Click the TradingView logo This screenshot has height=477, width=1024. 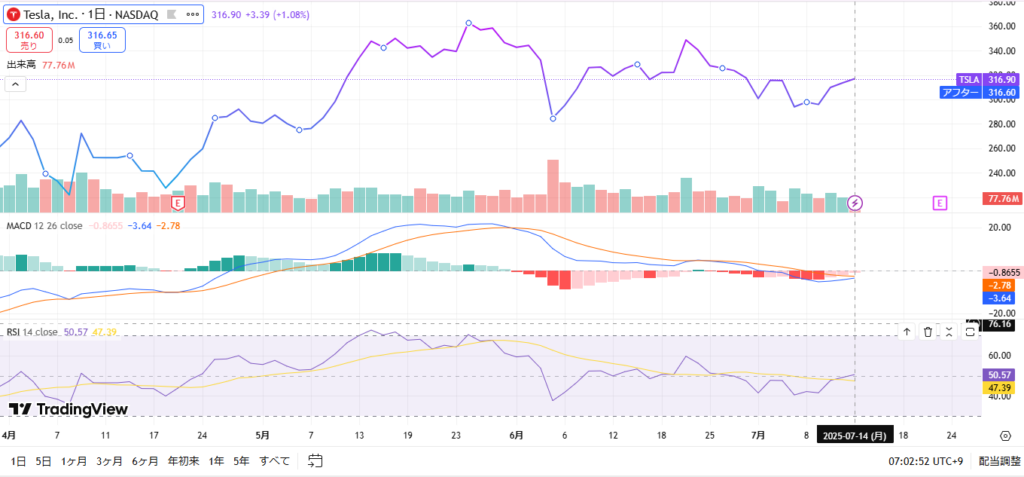69,409
